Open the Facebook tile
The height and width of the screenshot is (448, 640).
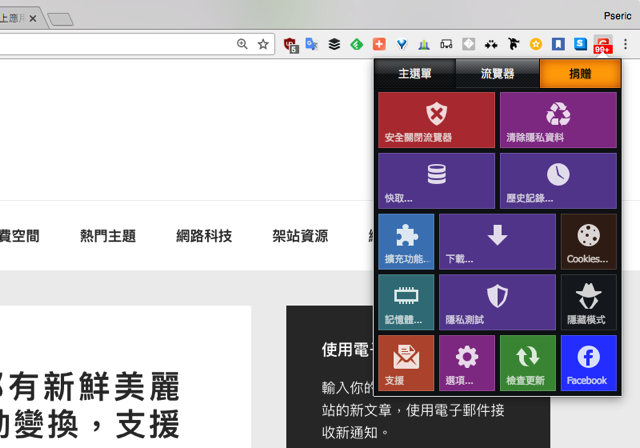coord(588,363)
